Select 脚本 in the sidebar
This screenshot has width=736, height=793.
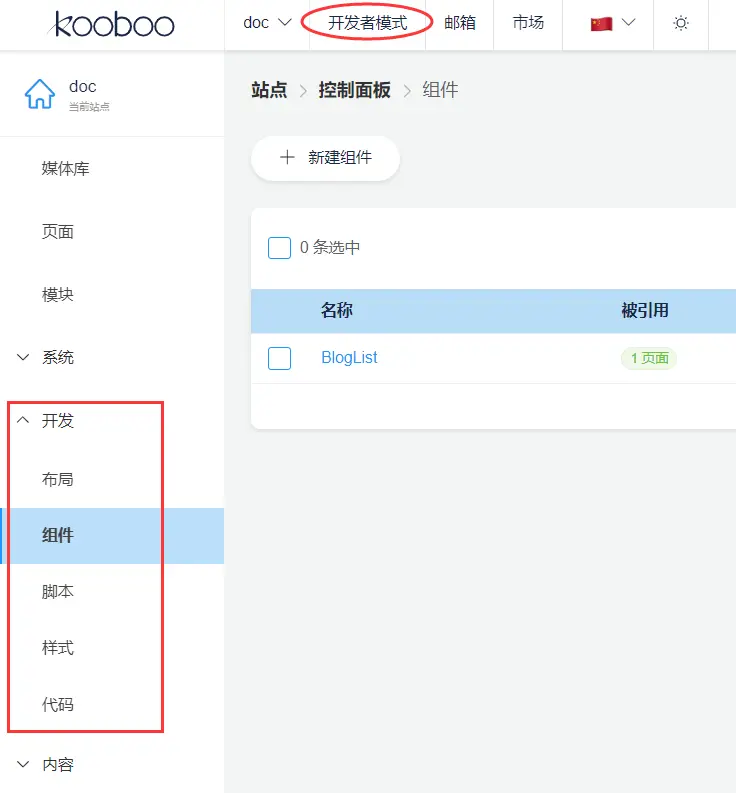pyautogui.click(x=57, y=592)
